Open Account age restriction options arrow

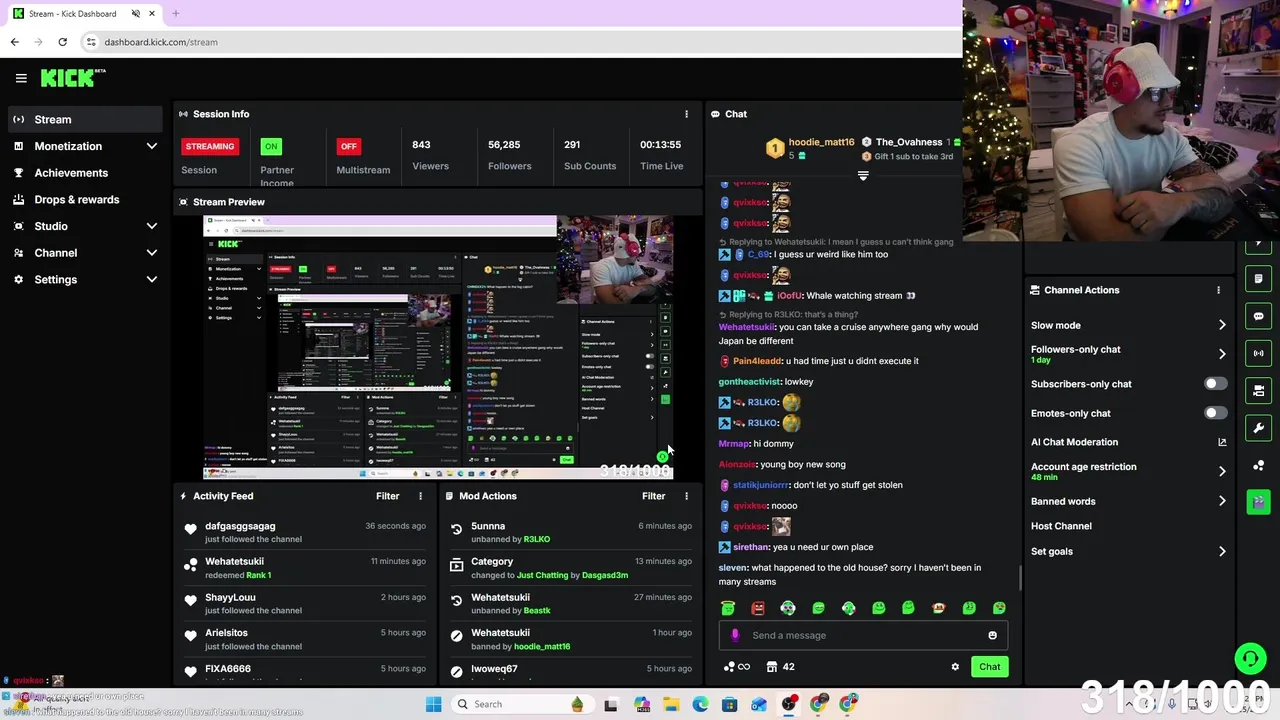point(1222,471)
